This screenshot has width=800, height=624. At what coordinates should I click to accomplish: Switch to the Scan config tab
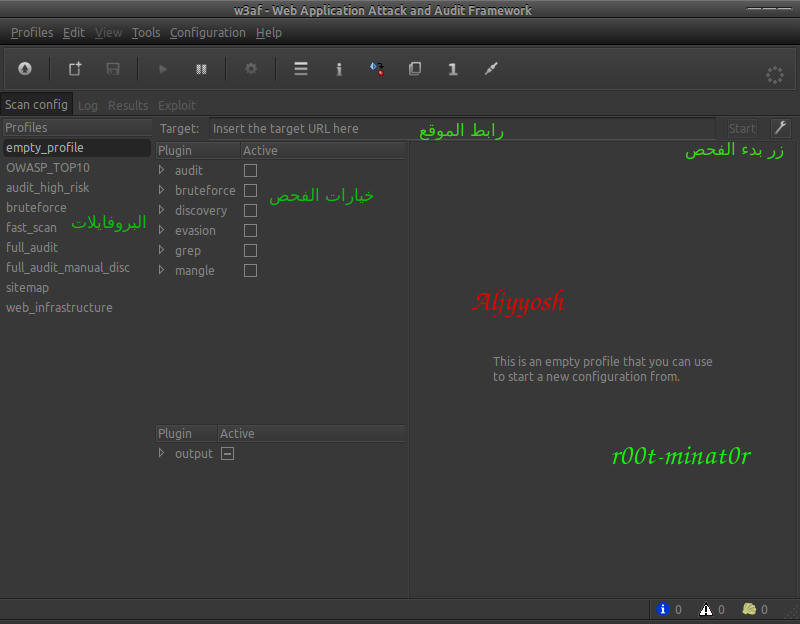[36, 105]
